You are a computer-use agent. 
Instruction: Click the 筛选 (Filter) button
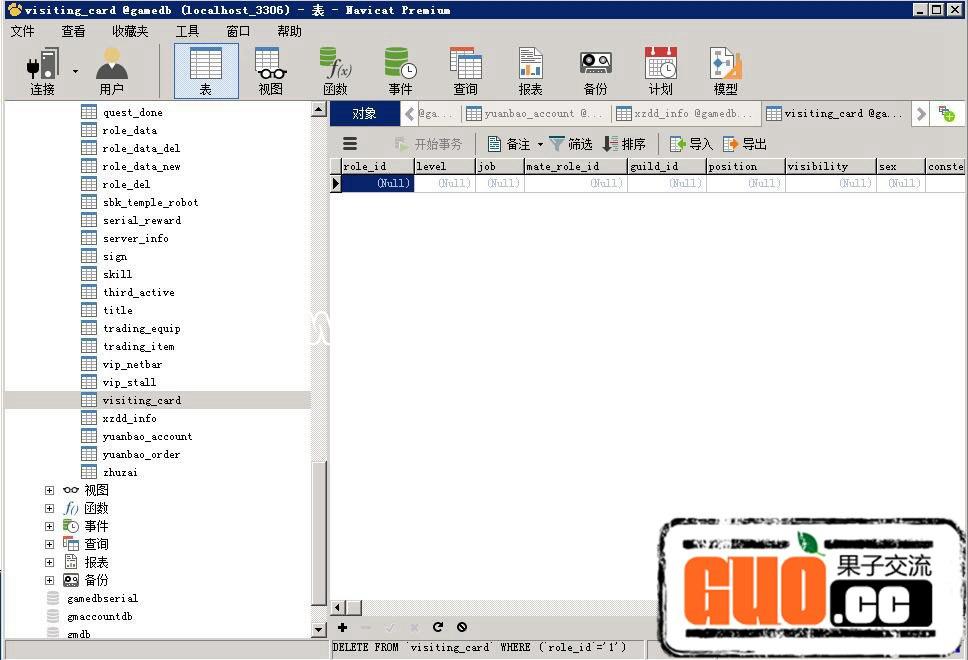click(570, 144)
